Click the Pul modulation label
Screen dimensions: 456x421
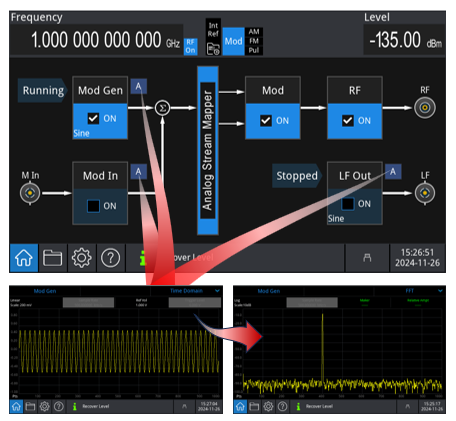254,50
